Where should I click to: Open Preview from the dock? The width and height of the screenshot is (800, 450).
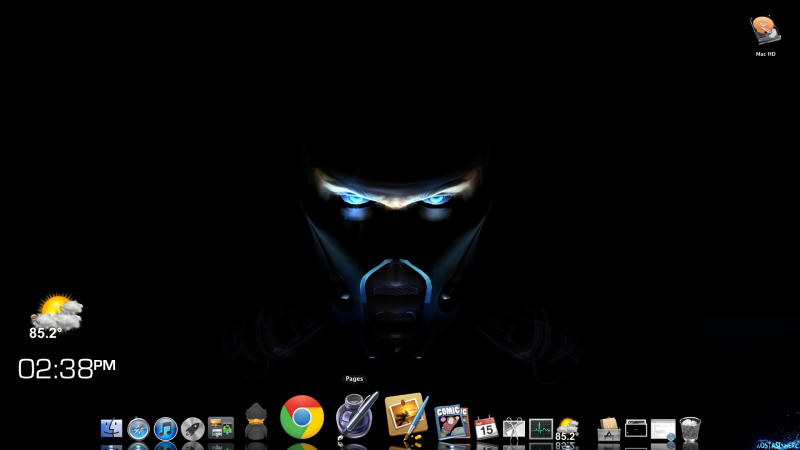pos(406,416)
